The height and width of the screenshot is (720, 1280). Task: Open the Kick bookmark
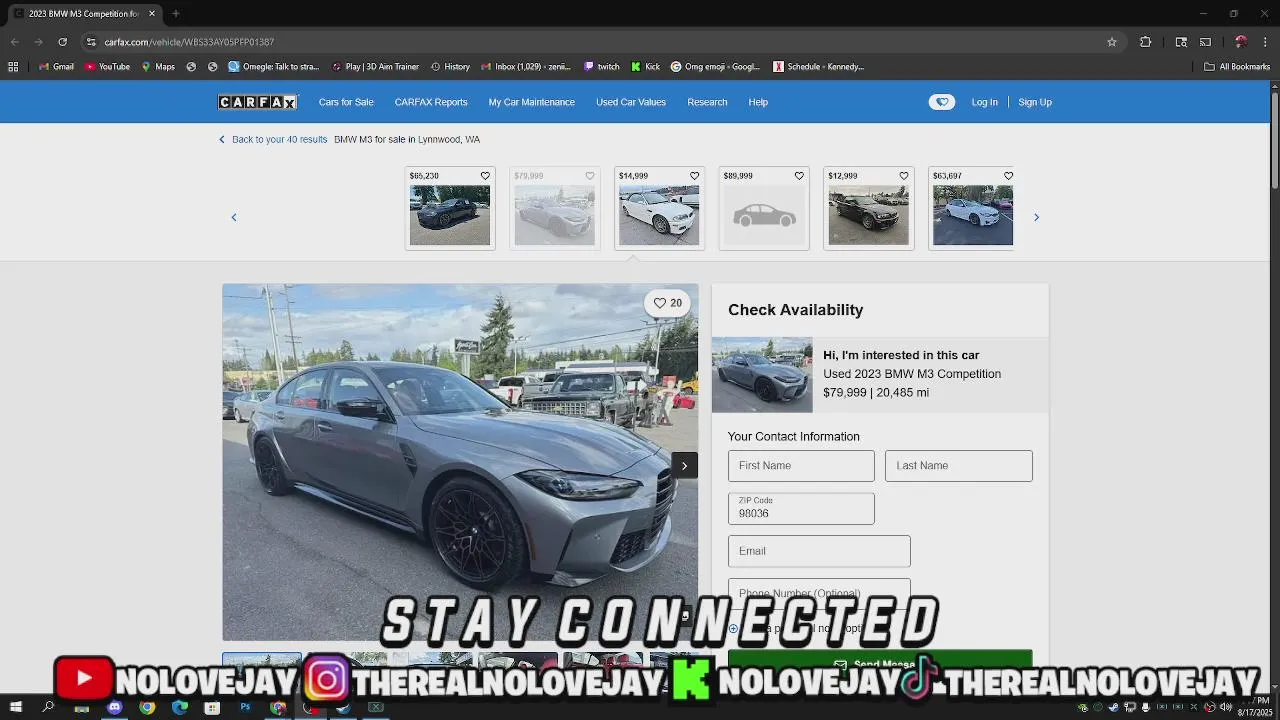[645, 67]
